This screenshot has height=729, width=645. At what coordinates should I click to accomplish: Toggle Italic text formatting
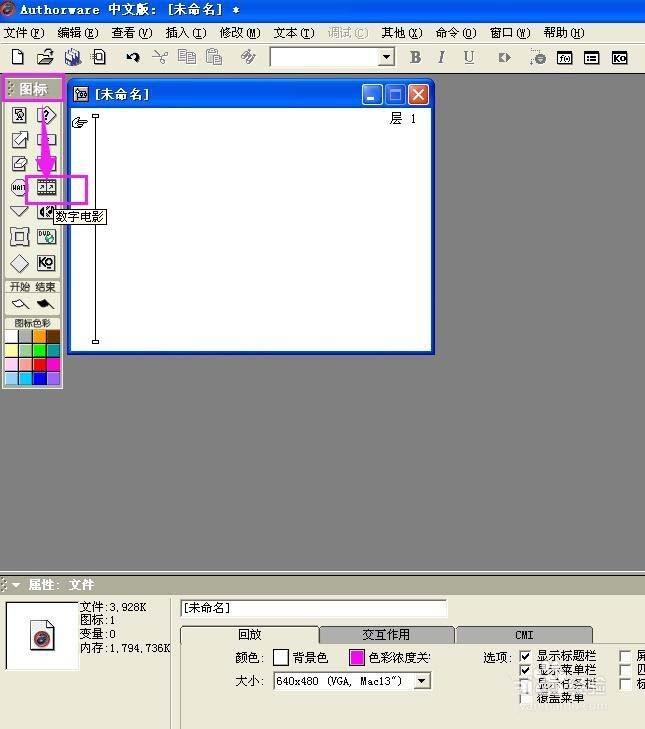441,58
